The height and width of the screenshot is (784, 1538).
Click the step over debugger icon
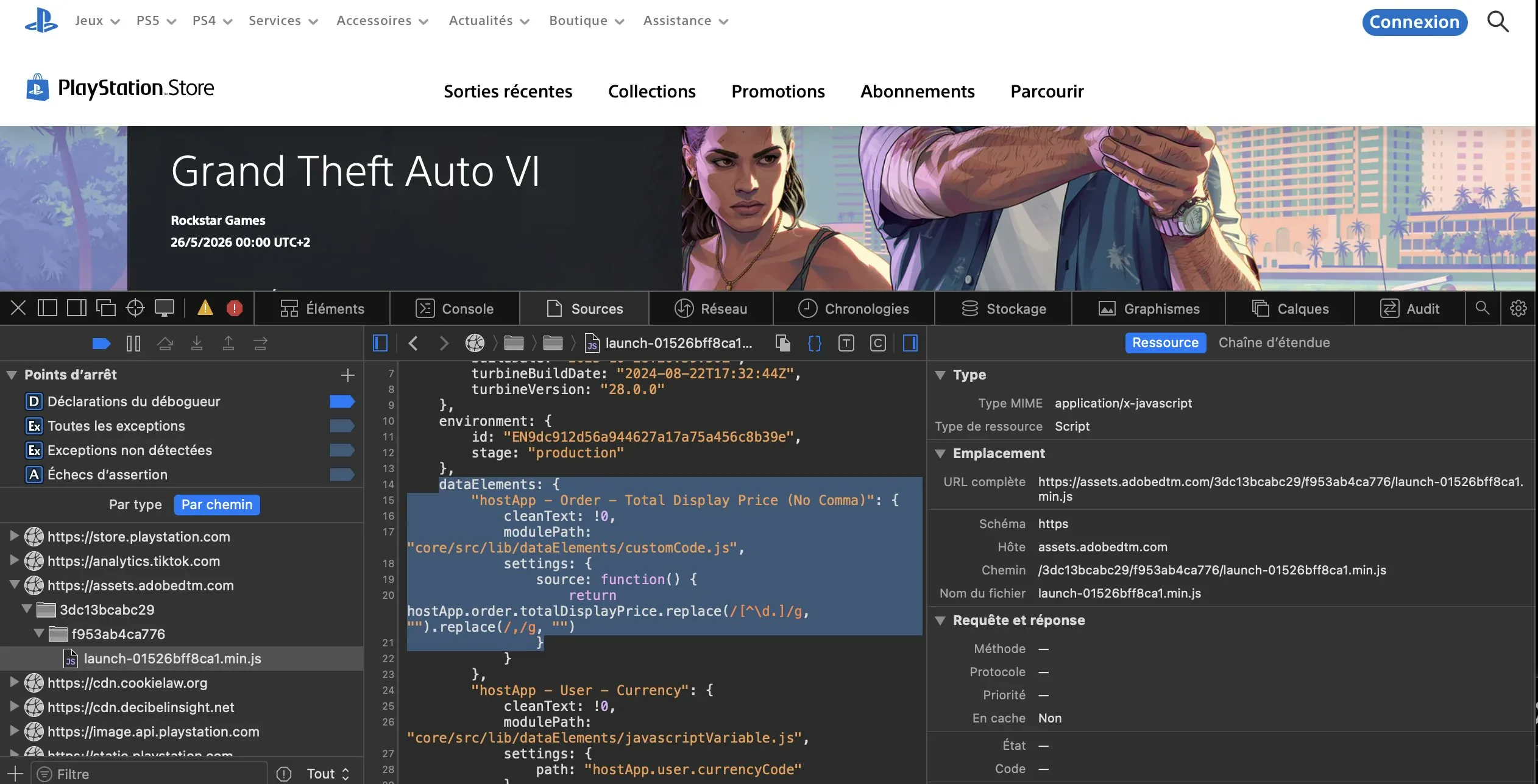[x=165, y=344]
